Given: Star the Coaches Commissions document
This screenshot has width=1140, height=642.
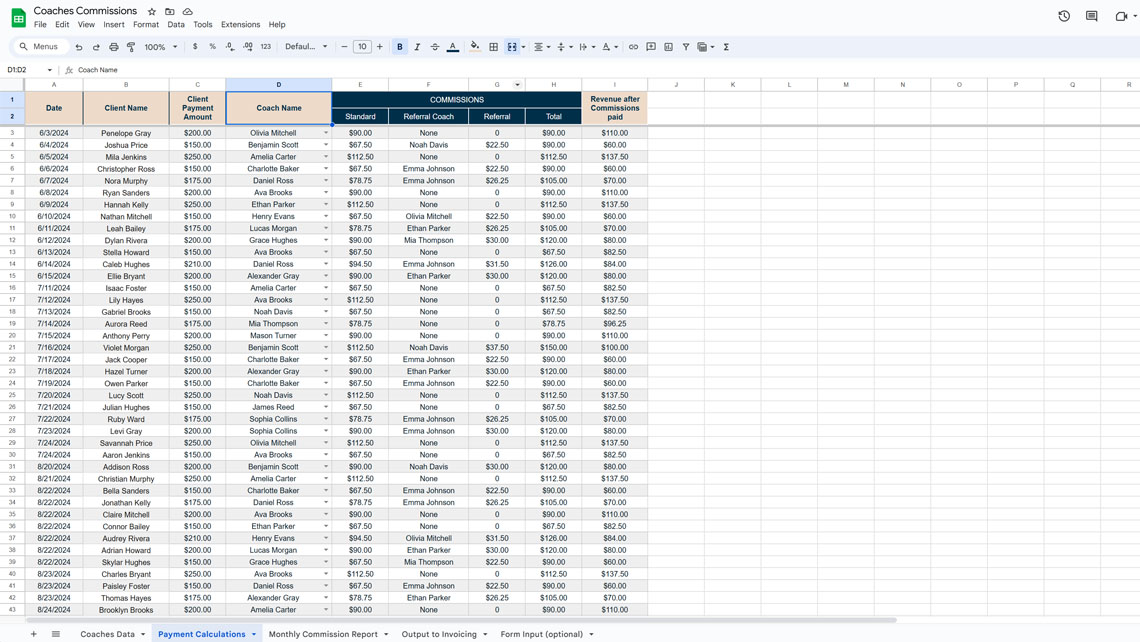Looking at the screenshot, I should click(152, 12).
